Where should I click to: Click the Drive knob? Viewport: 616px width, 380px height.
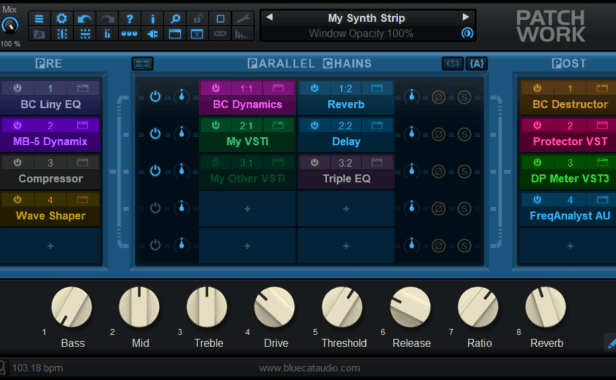[x=274, y=307]
